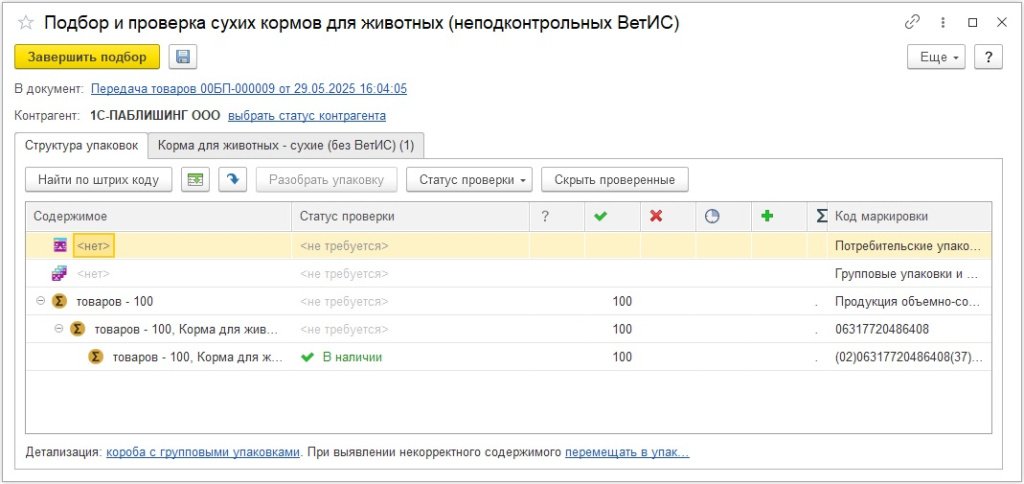
Task: Click the red cross column header
Action: pyautogui.click(x=656, y=216)
